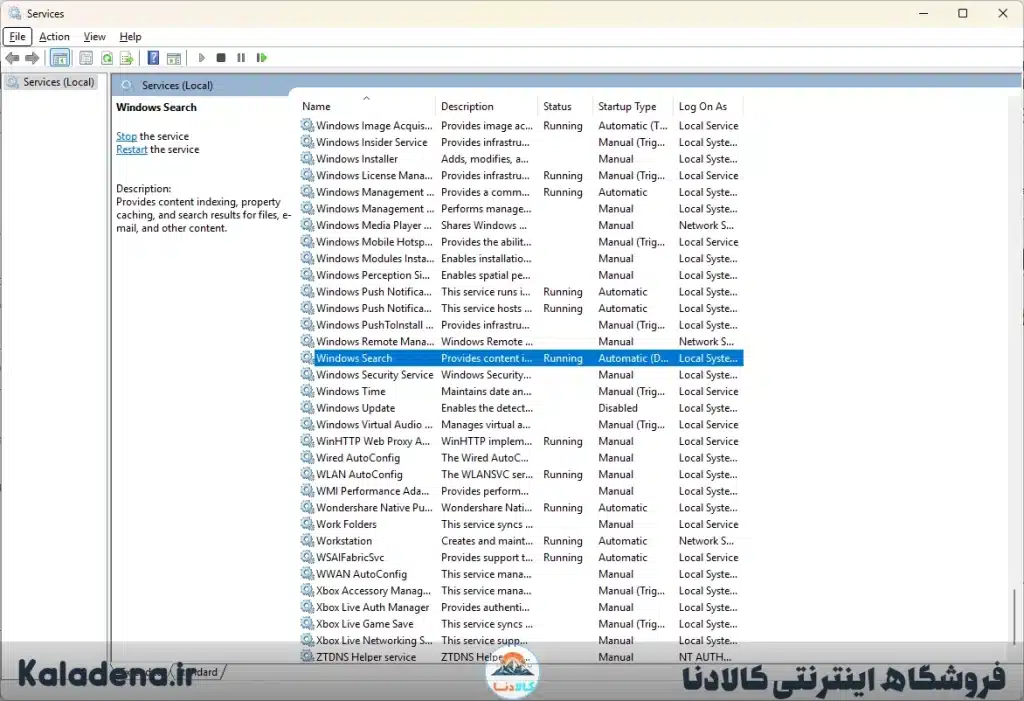Select the Windows Mobile Hotsp... service name
Viewport: 1024px width, 701px height.
coord(374,242)
